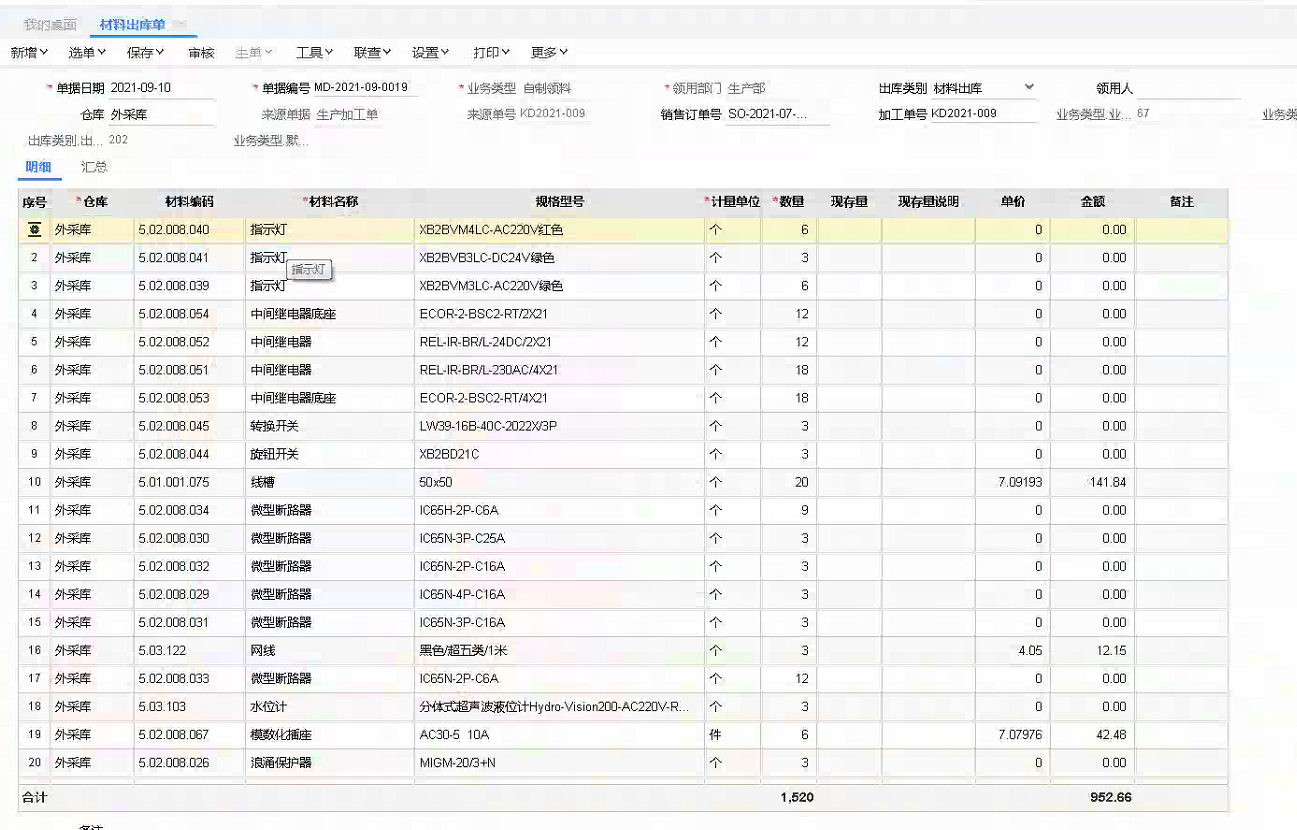1297x830 pixels.
Task: Select the 线槽 material name cell
Action: coord(330,482)
